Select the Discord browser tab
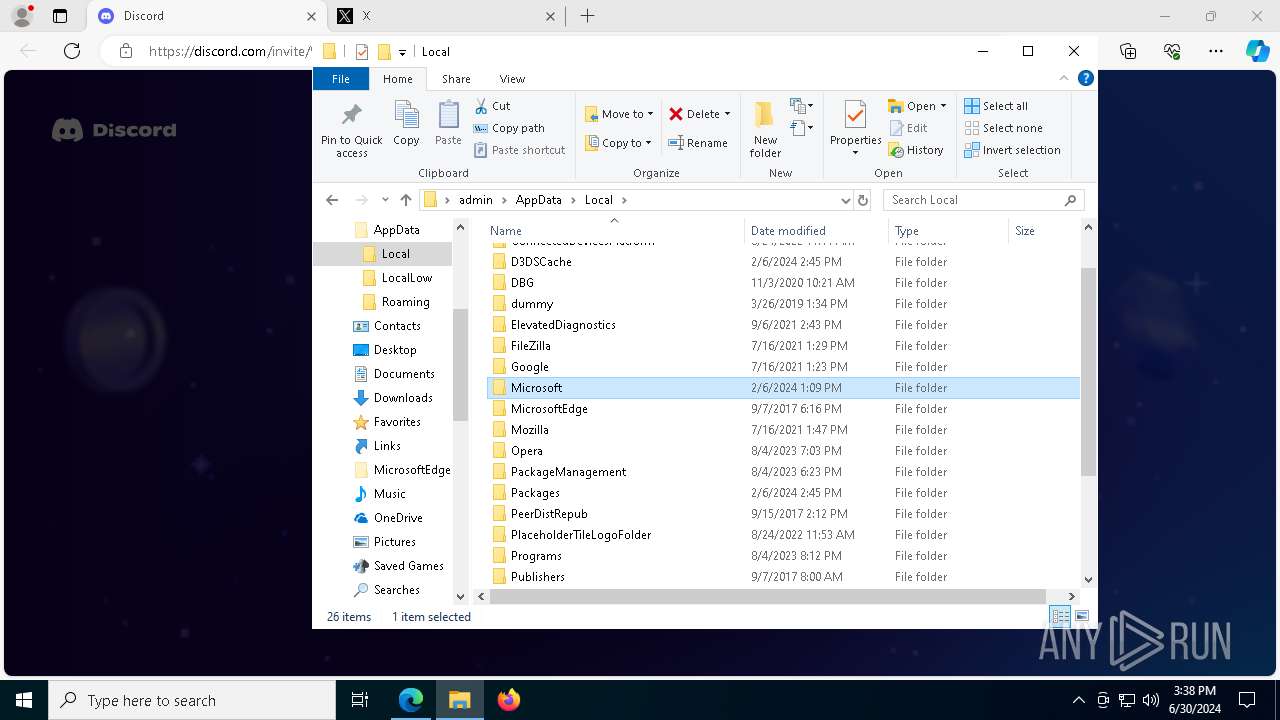Viewport: 1280px width, 720px height. (x=208, y=16)
